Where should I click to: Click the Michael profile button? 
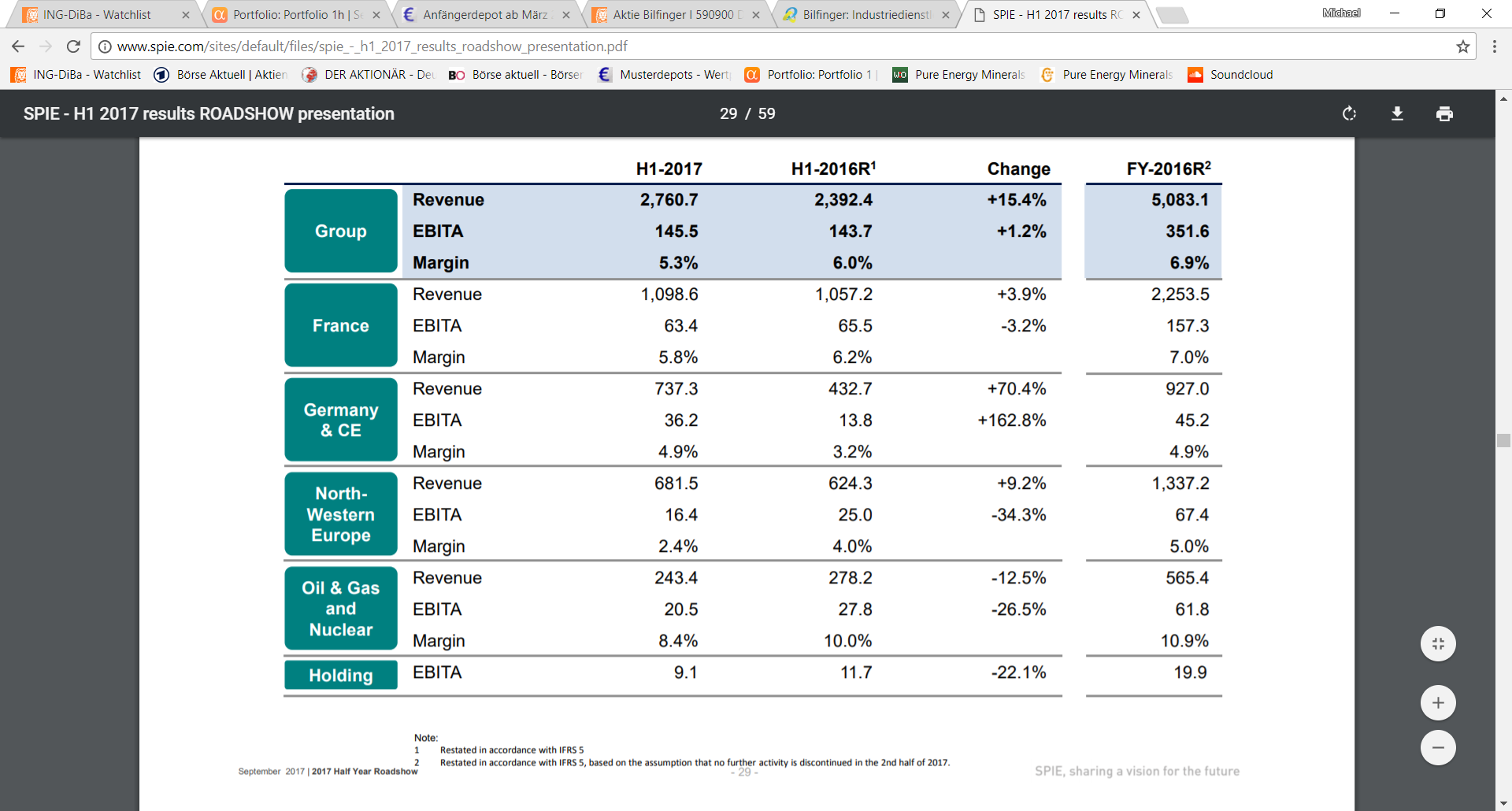pos(1341,13)
